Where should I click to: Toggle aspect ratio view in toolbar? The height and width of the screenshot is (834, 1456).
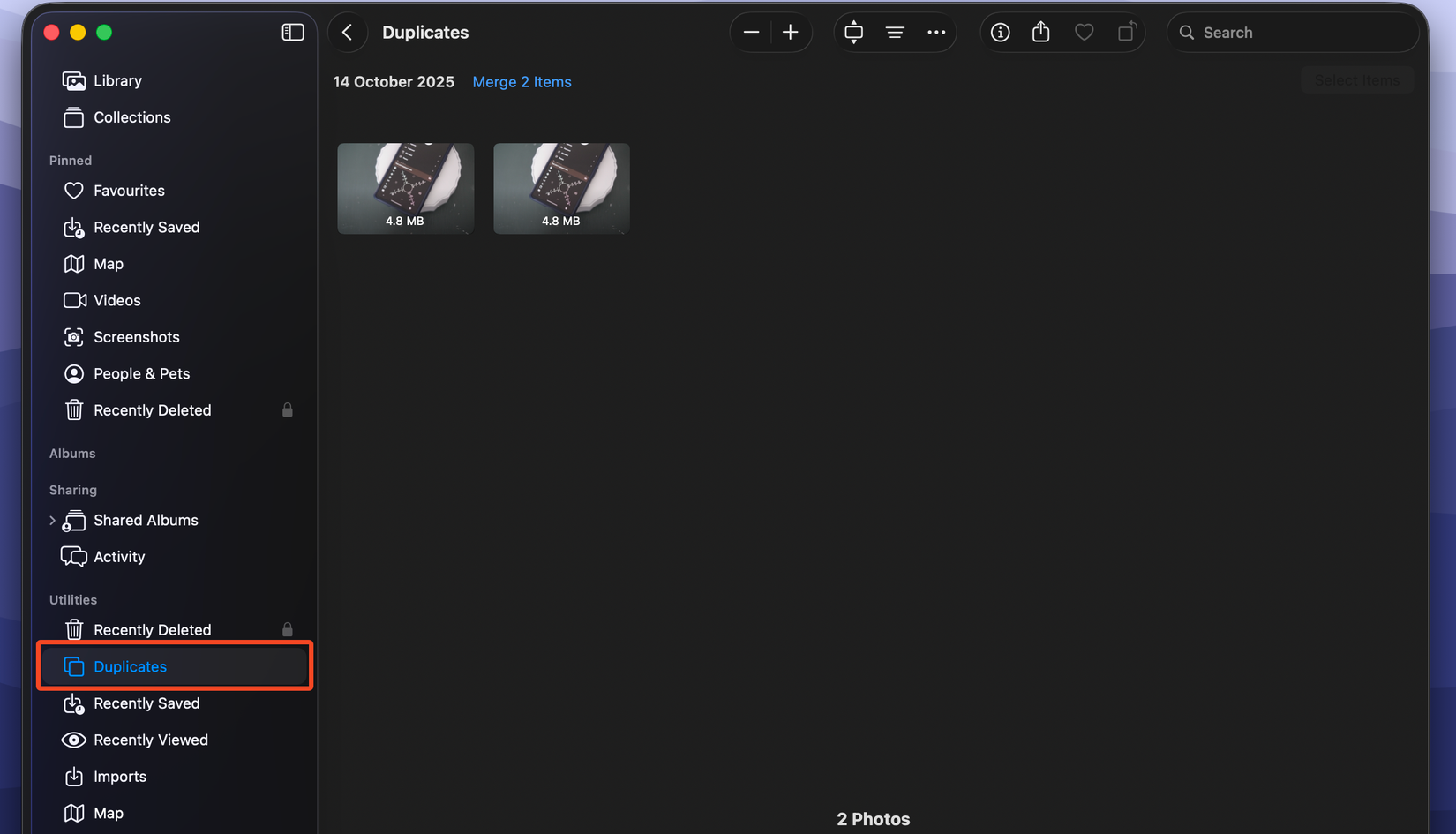(853, 32)
